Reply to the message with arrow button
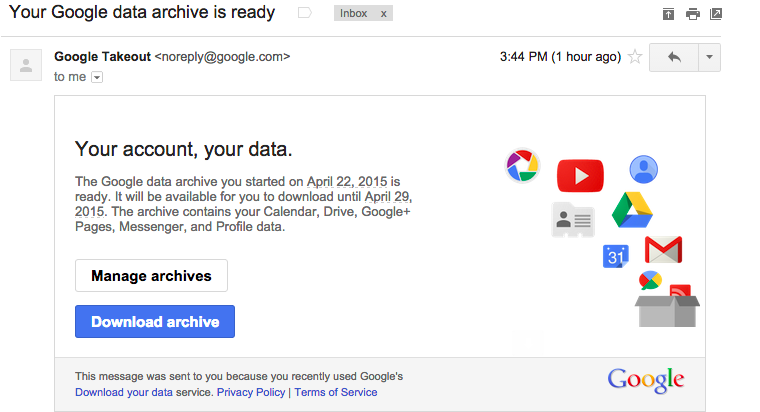 pos(674,57)
